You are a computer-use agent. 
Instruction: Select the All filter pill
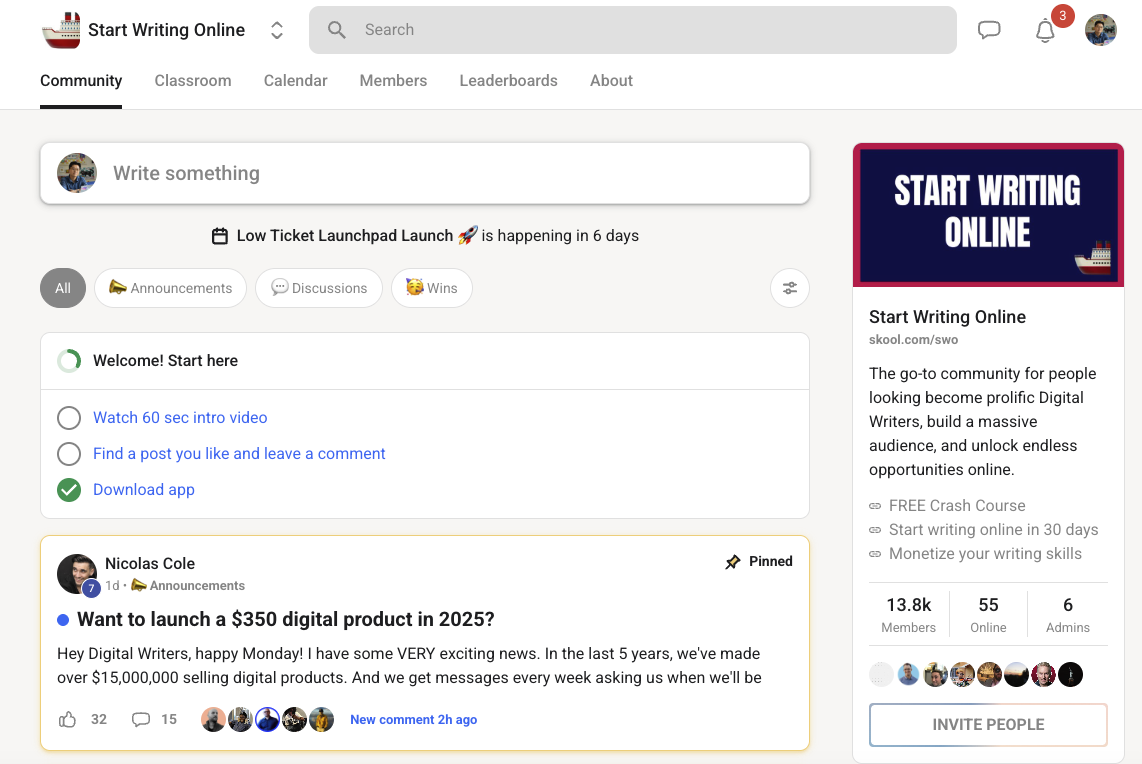tap(63, 288)
